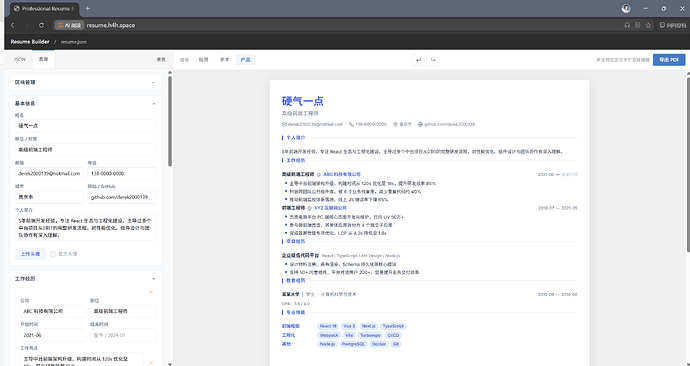Choose the 学术 template tab
The image size is (690, 366).
224,60
